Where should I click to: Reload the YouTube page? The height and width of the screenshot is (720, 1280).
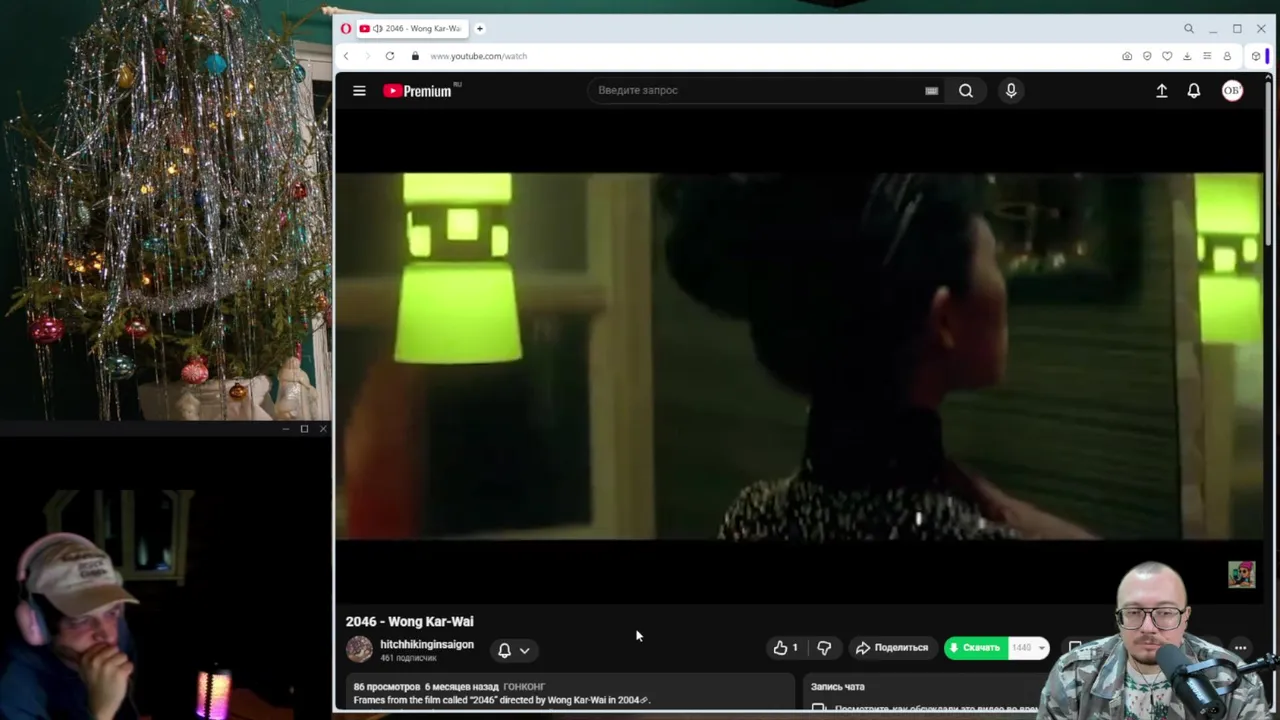(x=390, y=56)
